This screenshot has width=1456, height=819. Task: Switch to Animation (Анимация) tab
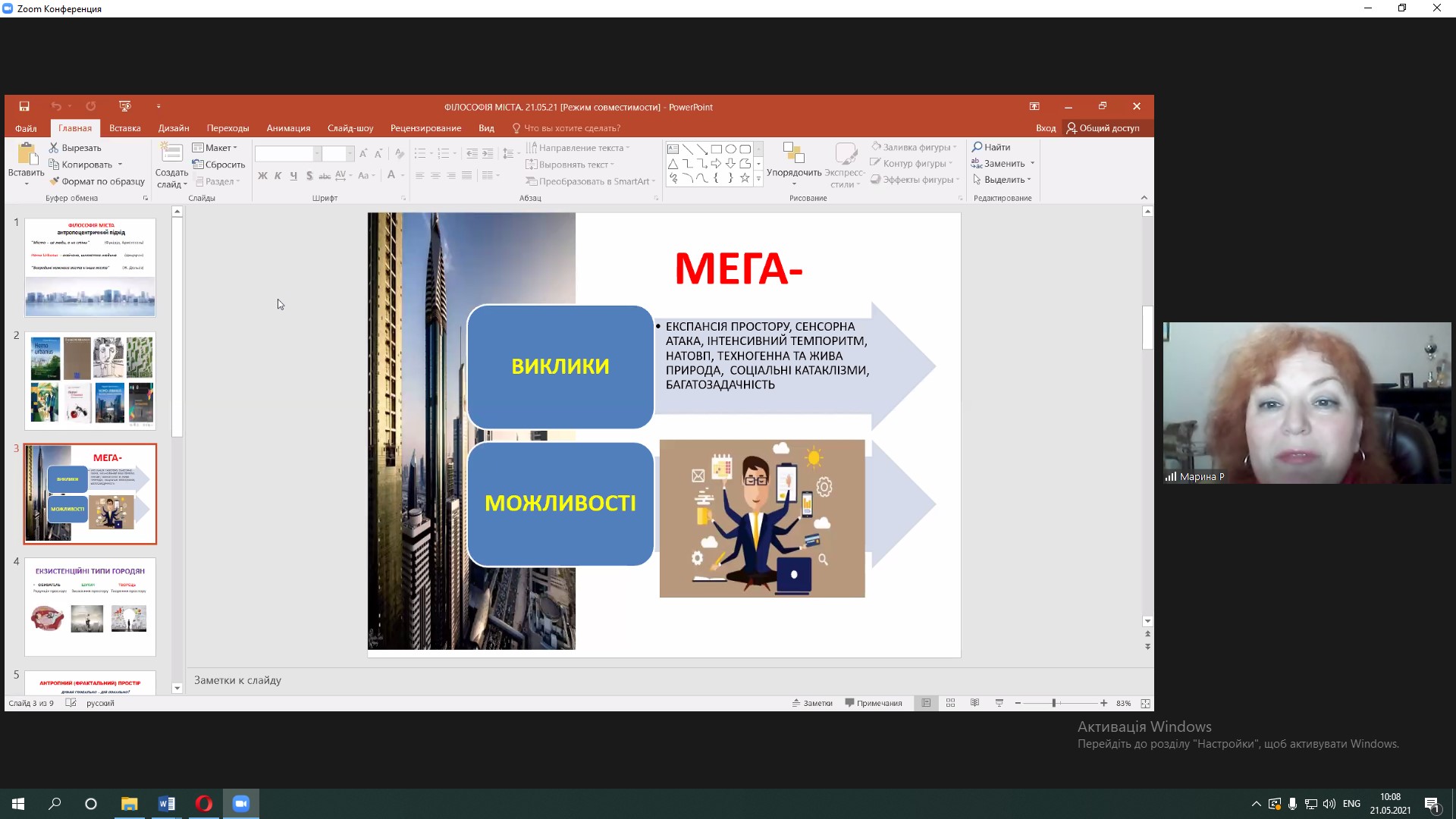click(288, 128)
